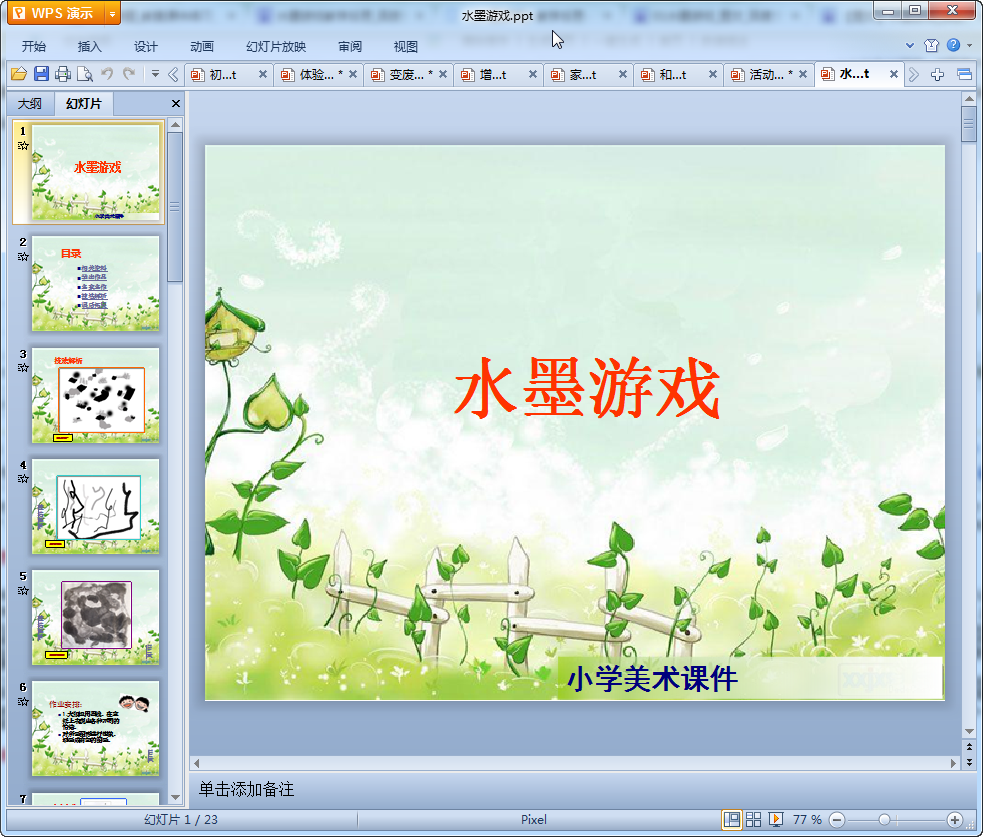Viewport: 983px width, 837px height.
Task: Click 单击添加备注 notes field
Action: (x=246, y=789)
